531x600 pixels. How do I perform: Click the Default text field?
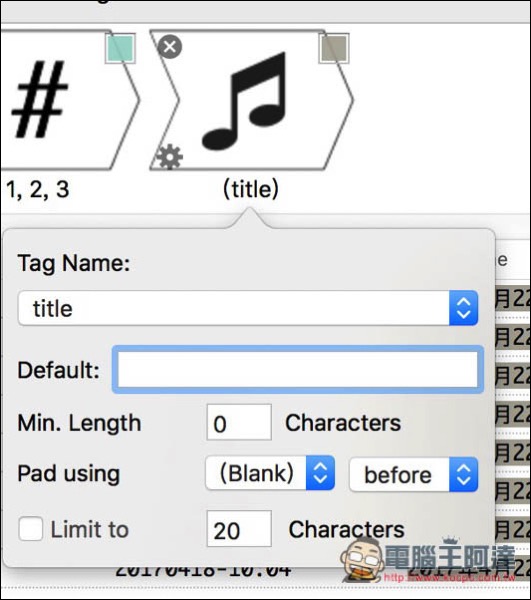click(298, 370)
